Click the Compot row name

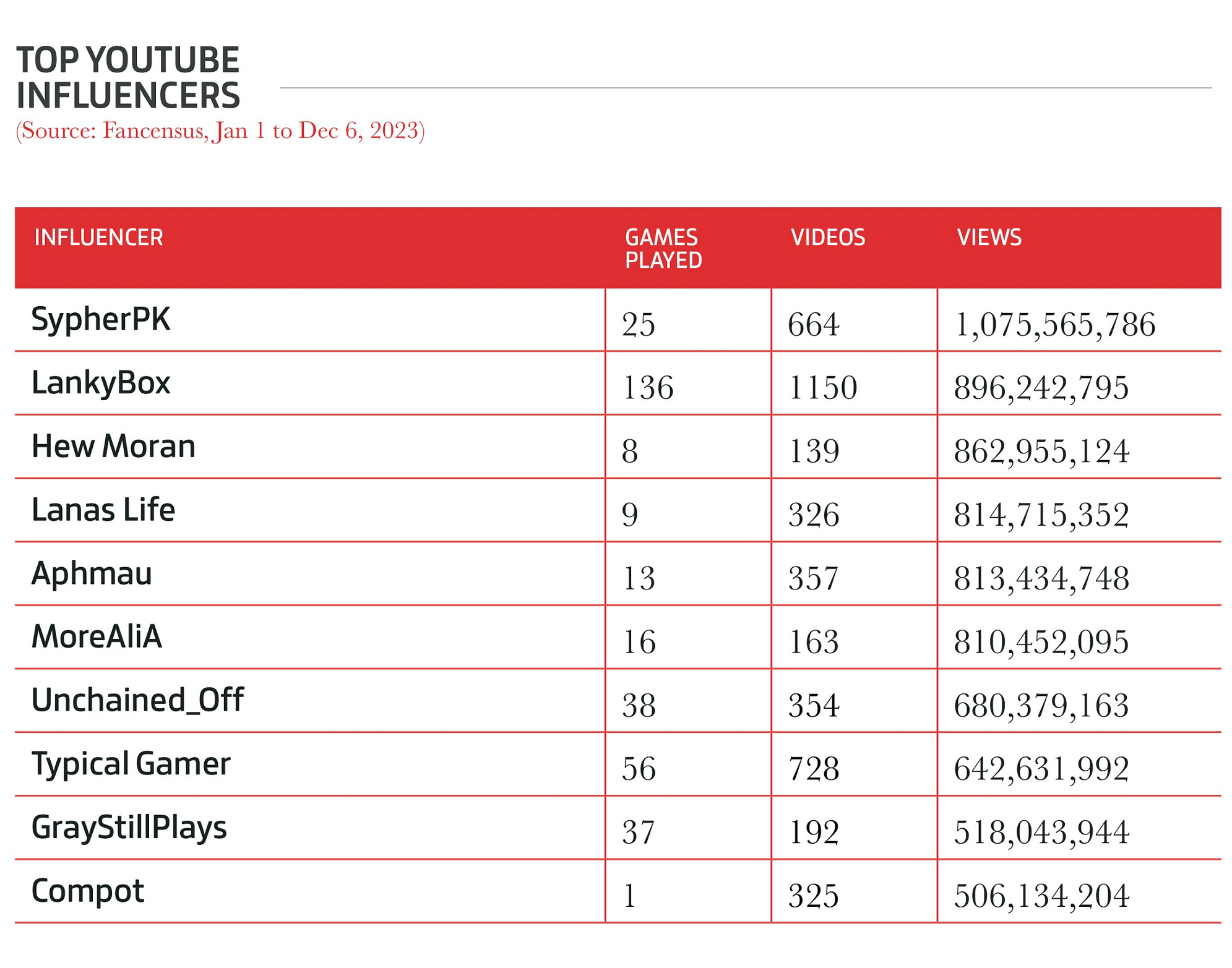pyautogui.click(x=87, y=891)
